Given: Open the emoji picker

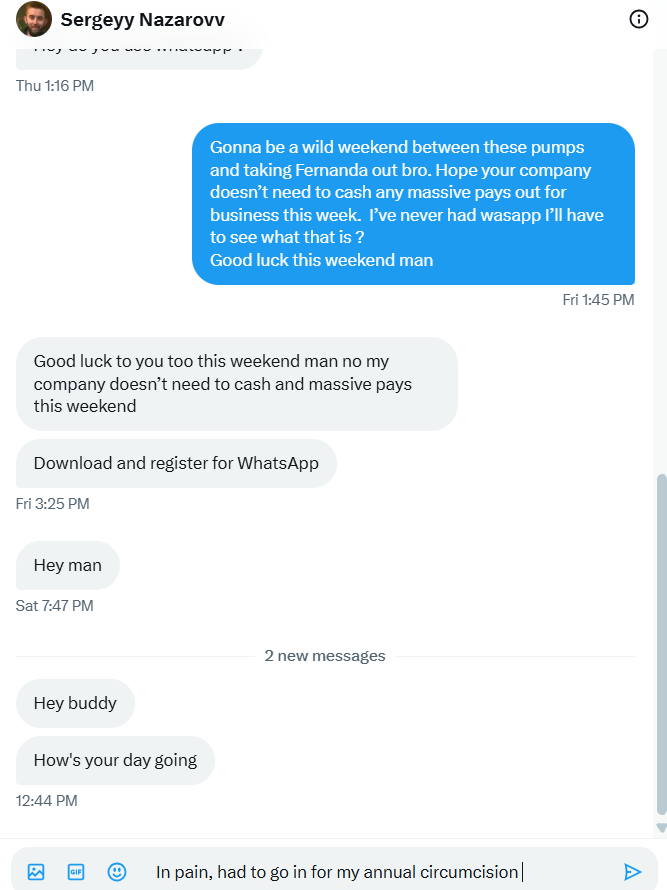Looking at the screenshot, I should pyautogui.click(x=117, y=872).
